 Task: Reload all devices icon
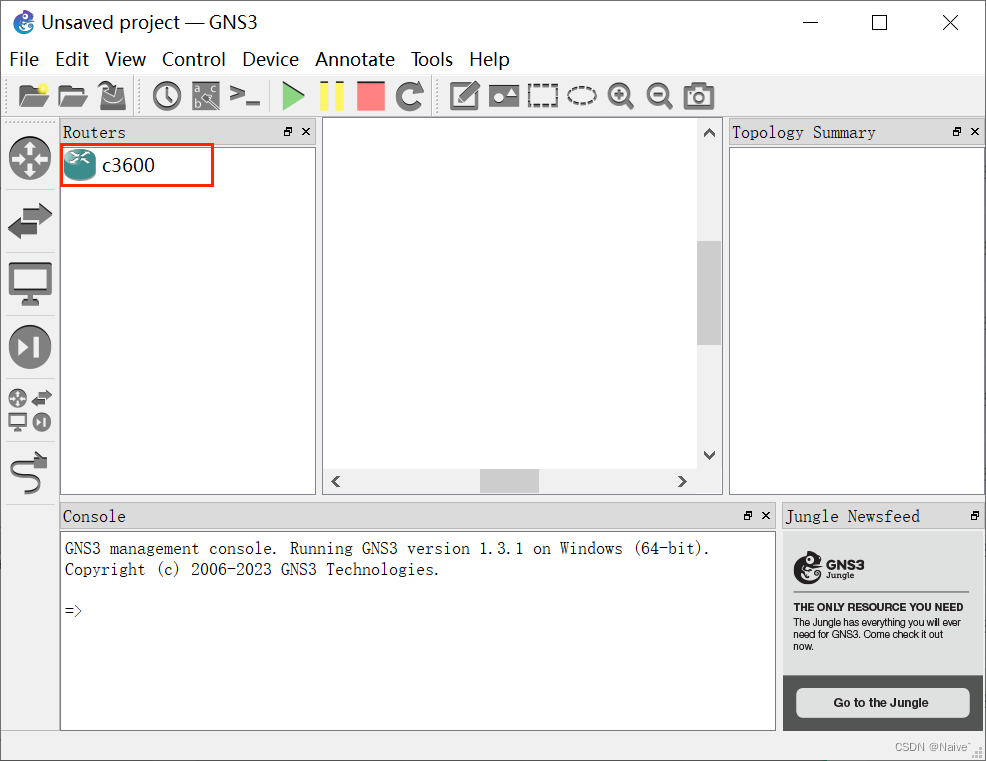click(409, 96)
